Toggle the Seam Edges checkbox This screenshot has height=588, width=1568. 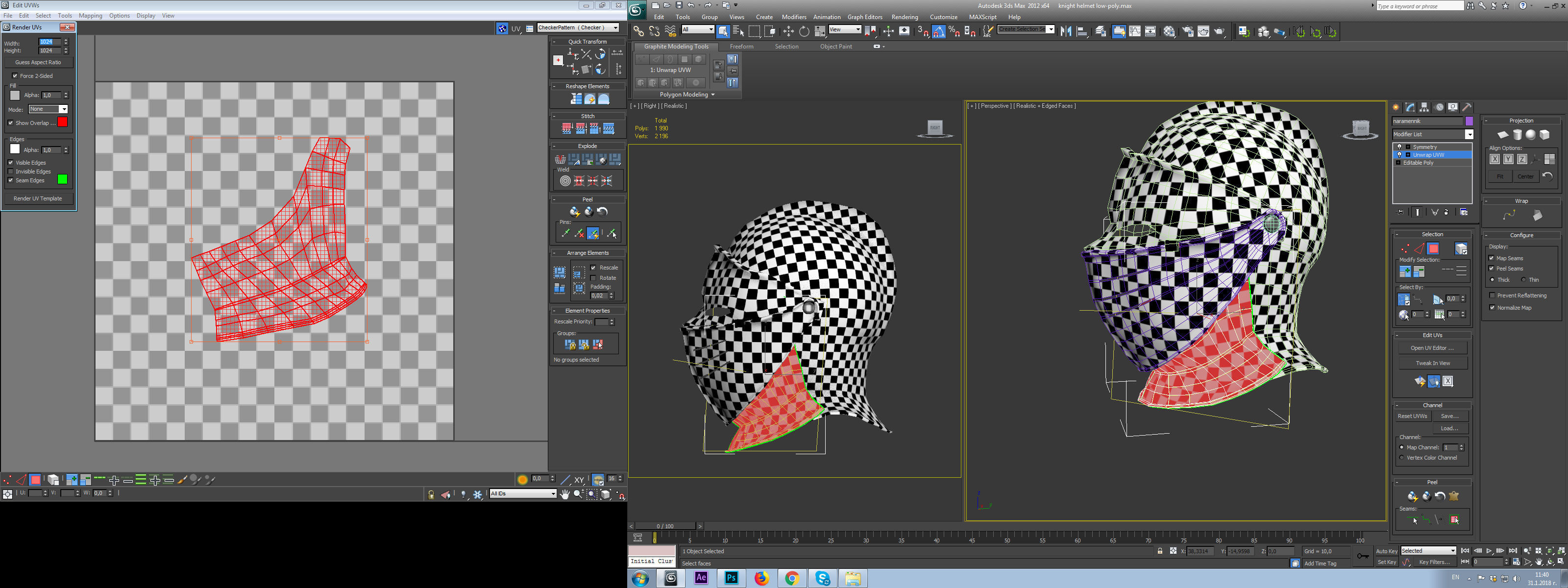click(10, 180)
